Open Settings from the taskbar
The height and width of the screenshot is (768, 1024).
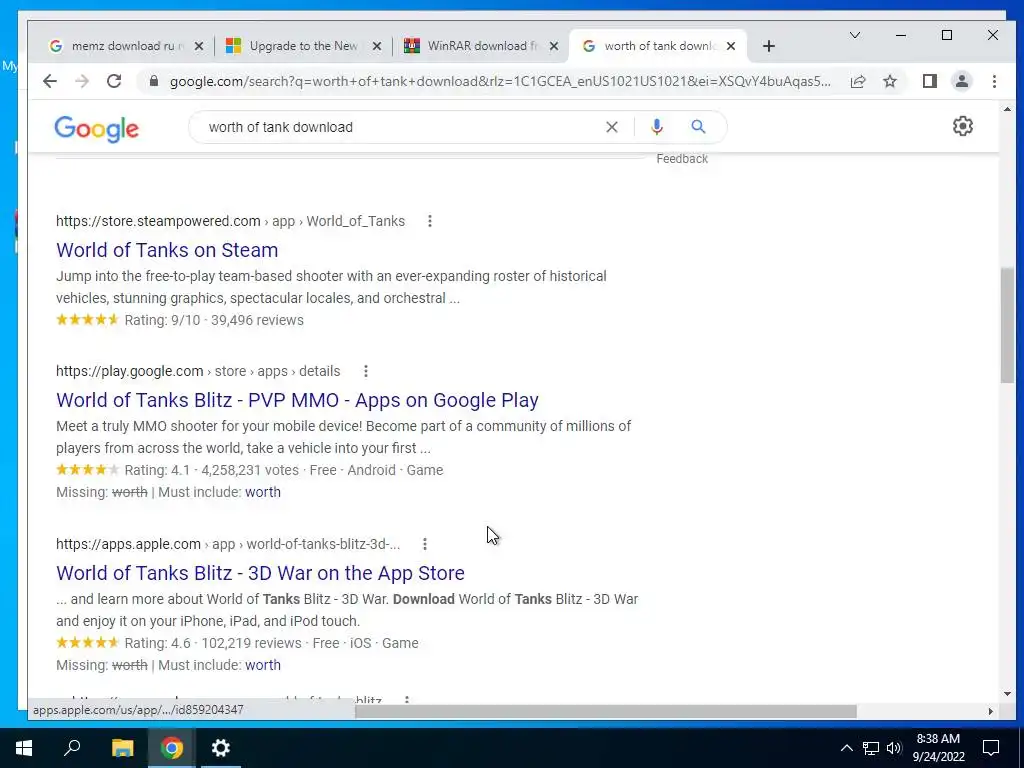(x=221, y=748)
